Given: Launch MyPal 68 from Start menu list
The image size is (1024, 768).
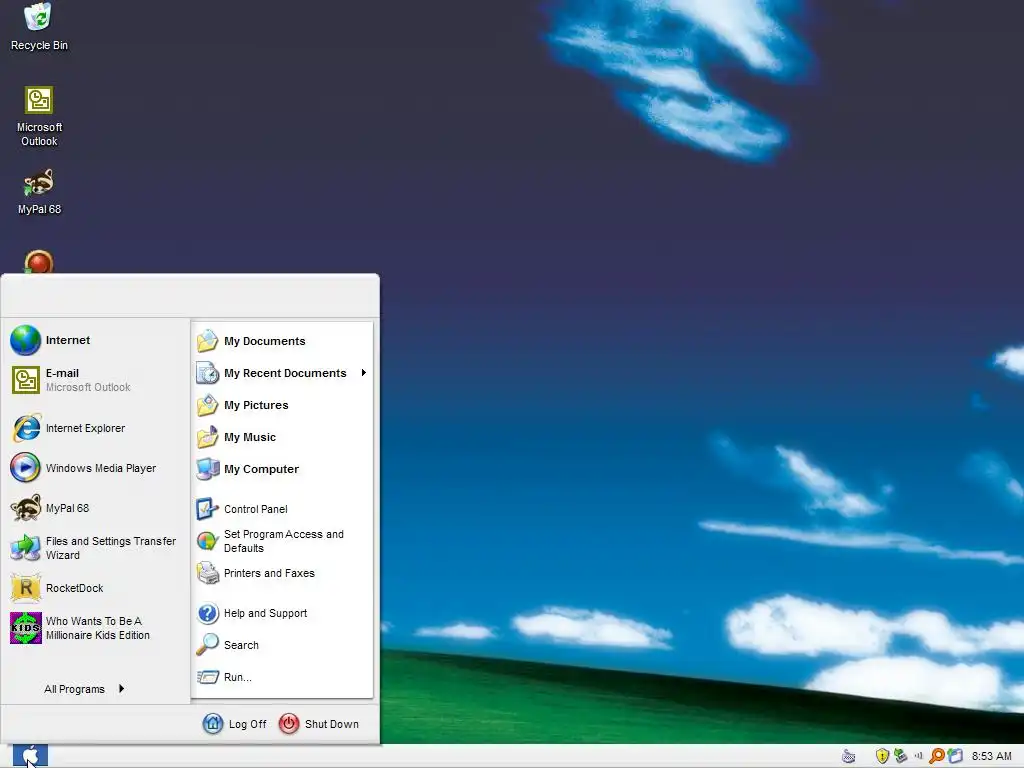Looking at the screenshot, I should (98, 508).
